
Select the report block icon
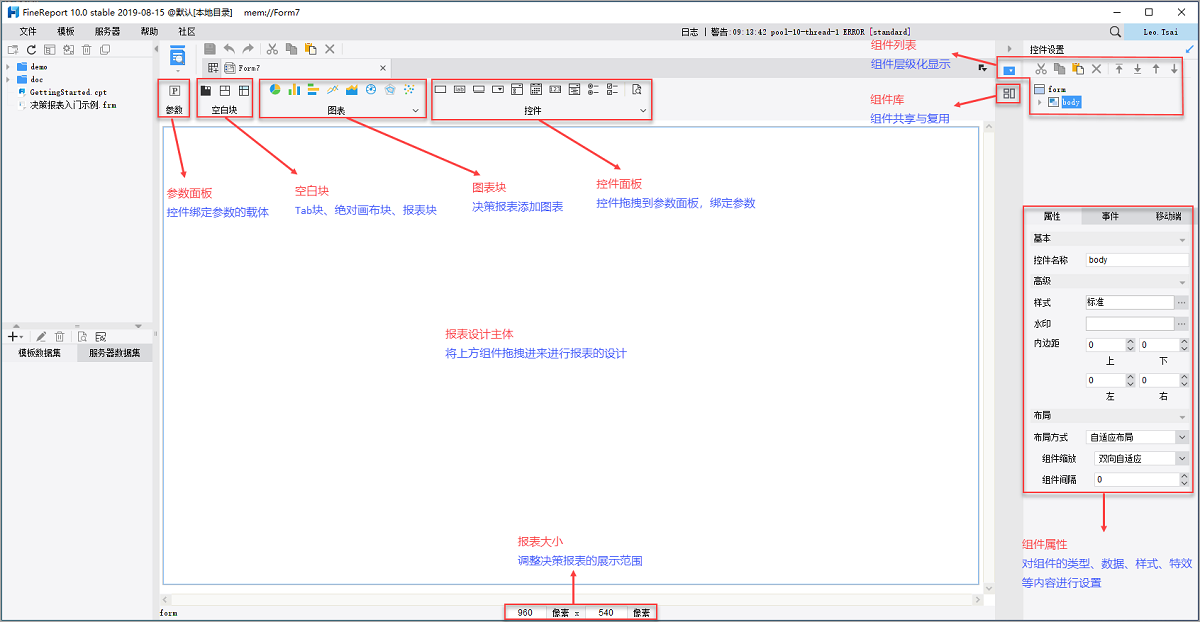pos(244,90)
